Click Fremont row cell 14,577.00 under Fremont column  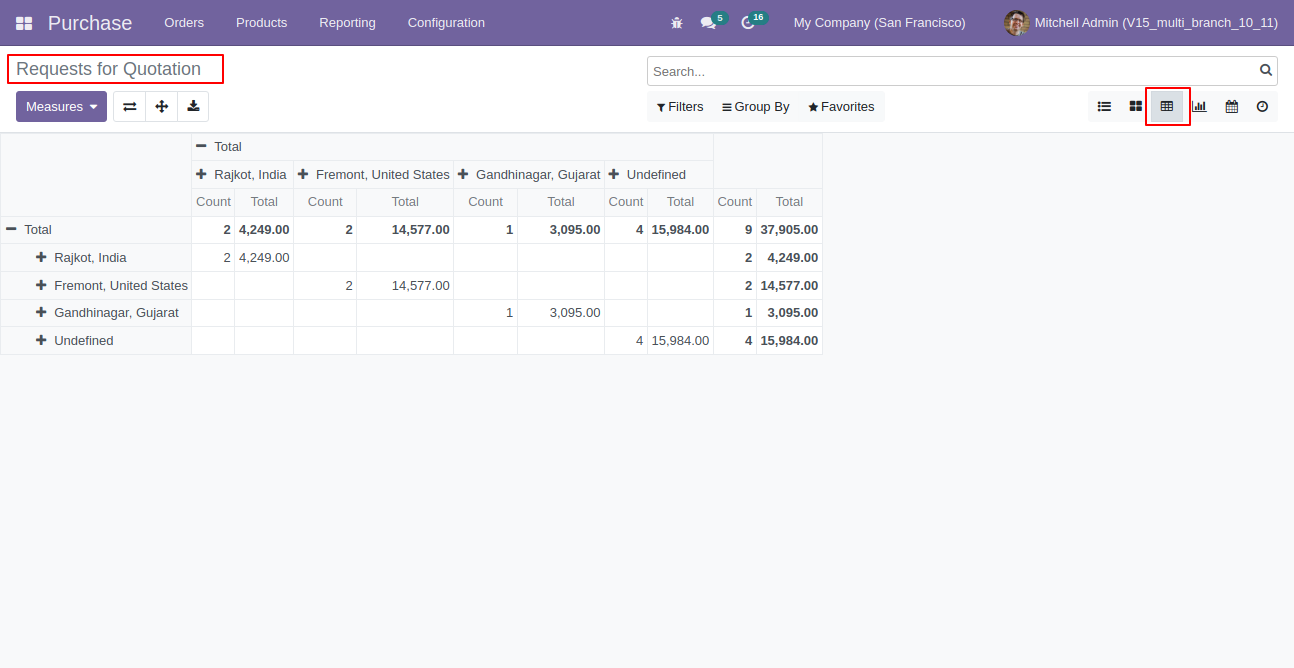pyautogui.click(x=405, y=286)
